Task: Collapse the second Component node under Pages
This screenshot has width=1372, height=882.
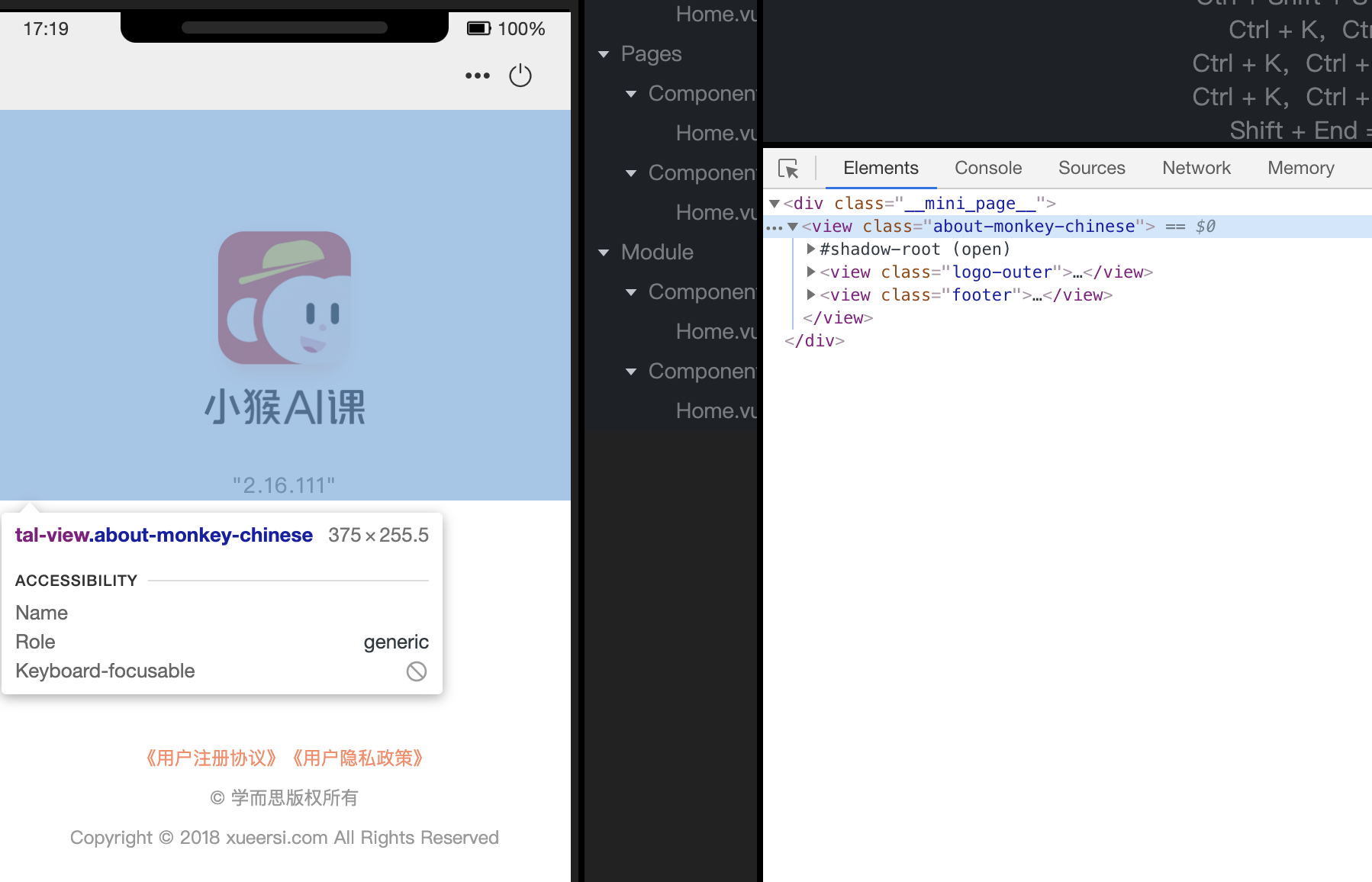Action: pos(631,173)
